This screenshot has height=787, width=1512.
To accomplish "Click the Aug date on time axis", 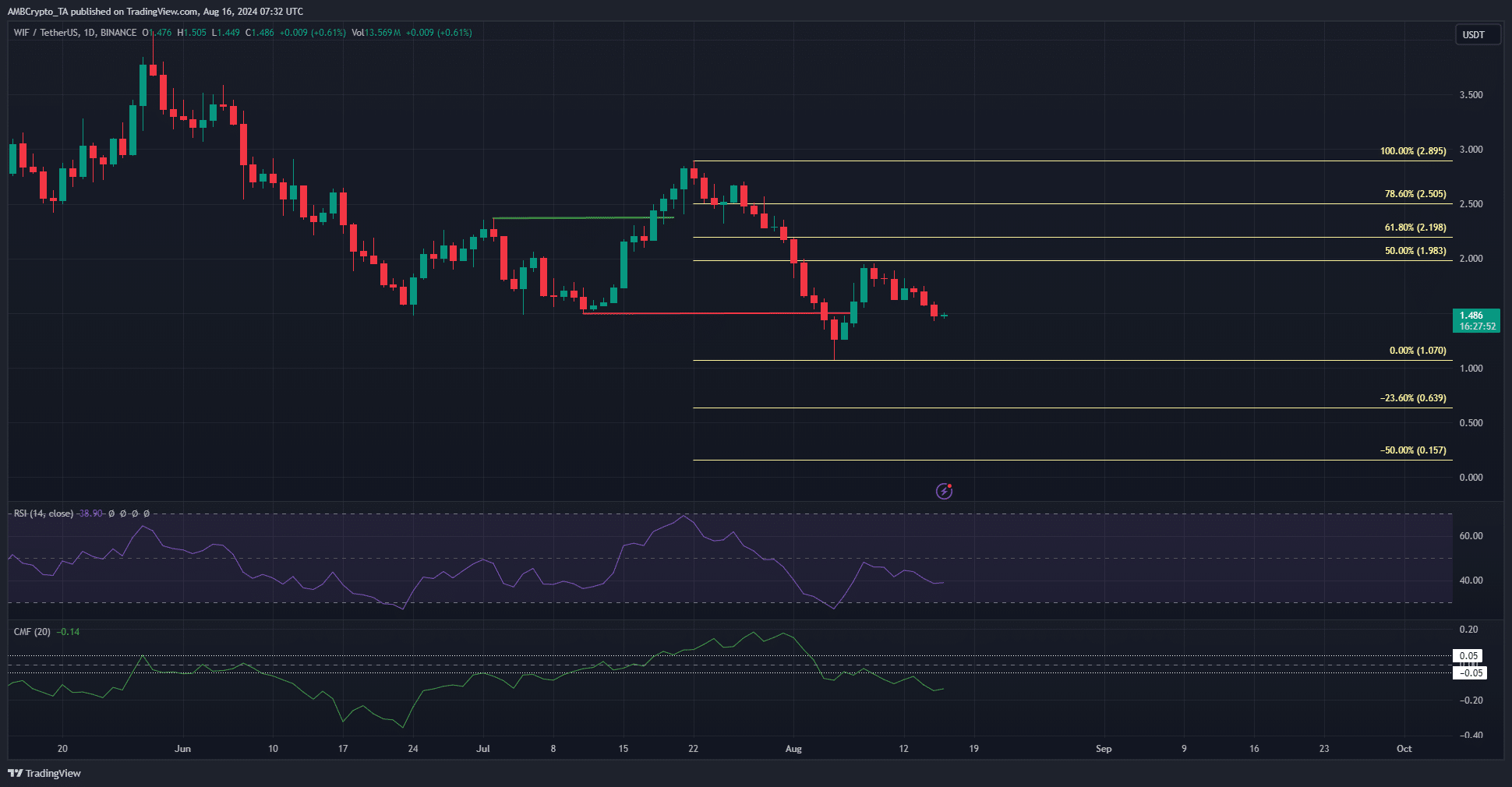I will tap(793, 749).
